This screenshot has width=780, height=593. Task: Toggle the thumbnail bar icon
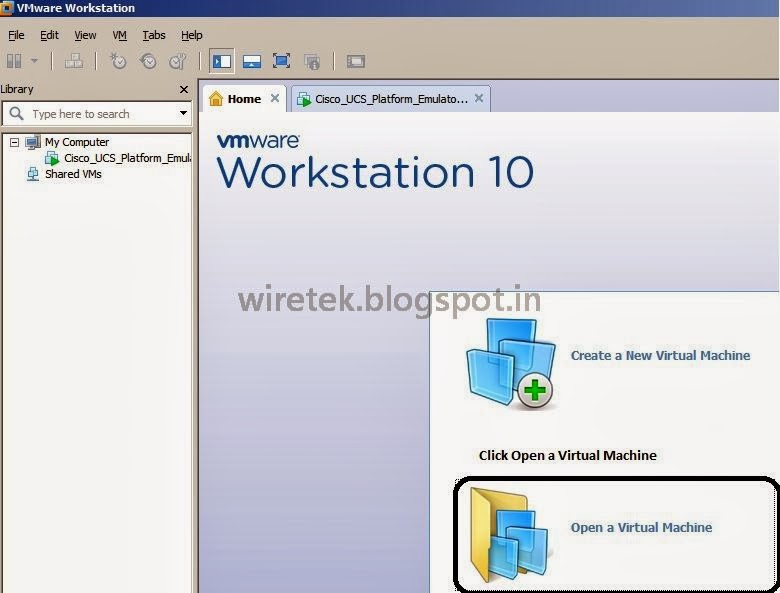click(x=252, y=61)
